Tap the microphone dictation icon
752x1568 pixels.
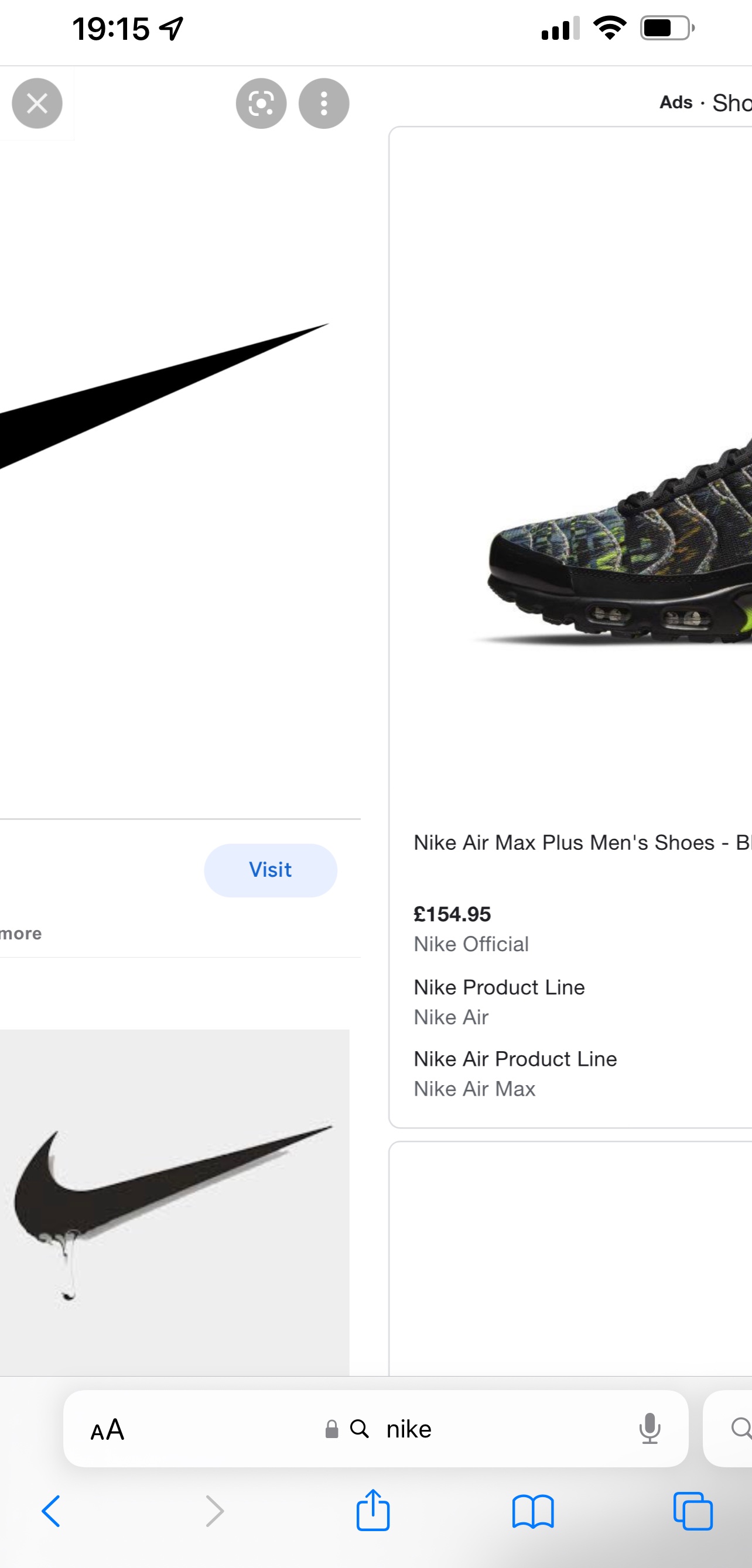pyautogui.click(x=650, y=1429)
